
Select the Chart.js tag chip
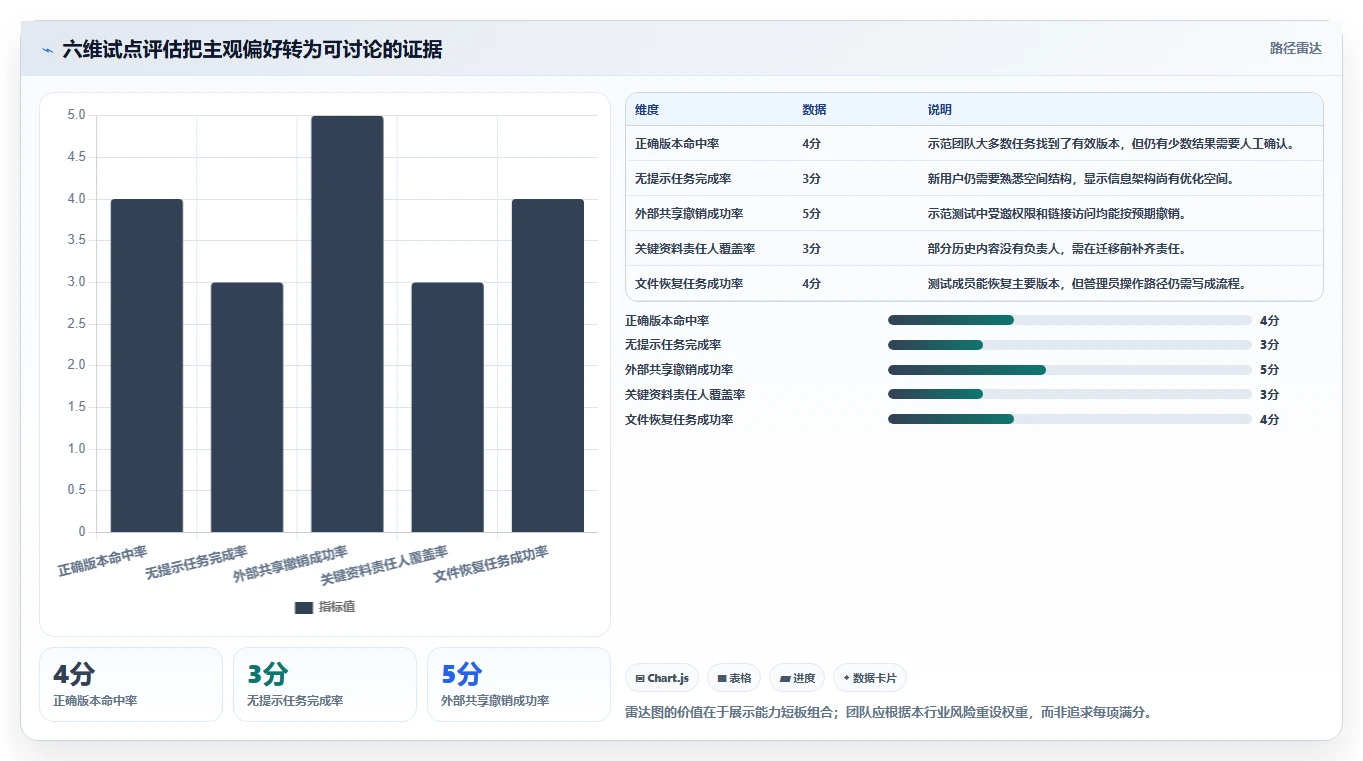click(662, 678)
